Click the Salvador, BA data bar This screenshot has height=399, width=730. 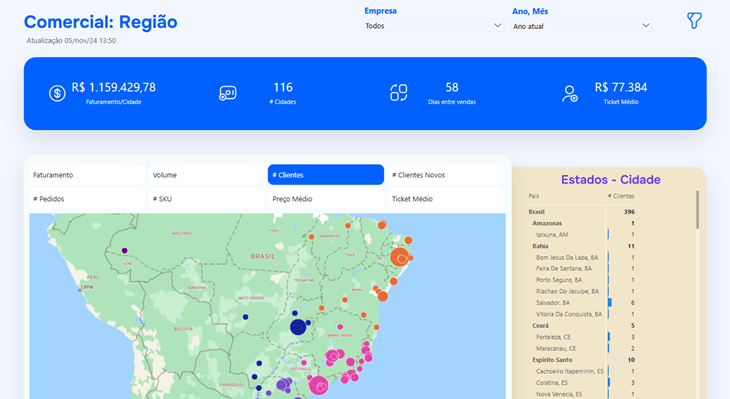610,303
